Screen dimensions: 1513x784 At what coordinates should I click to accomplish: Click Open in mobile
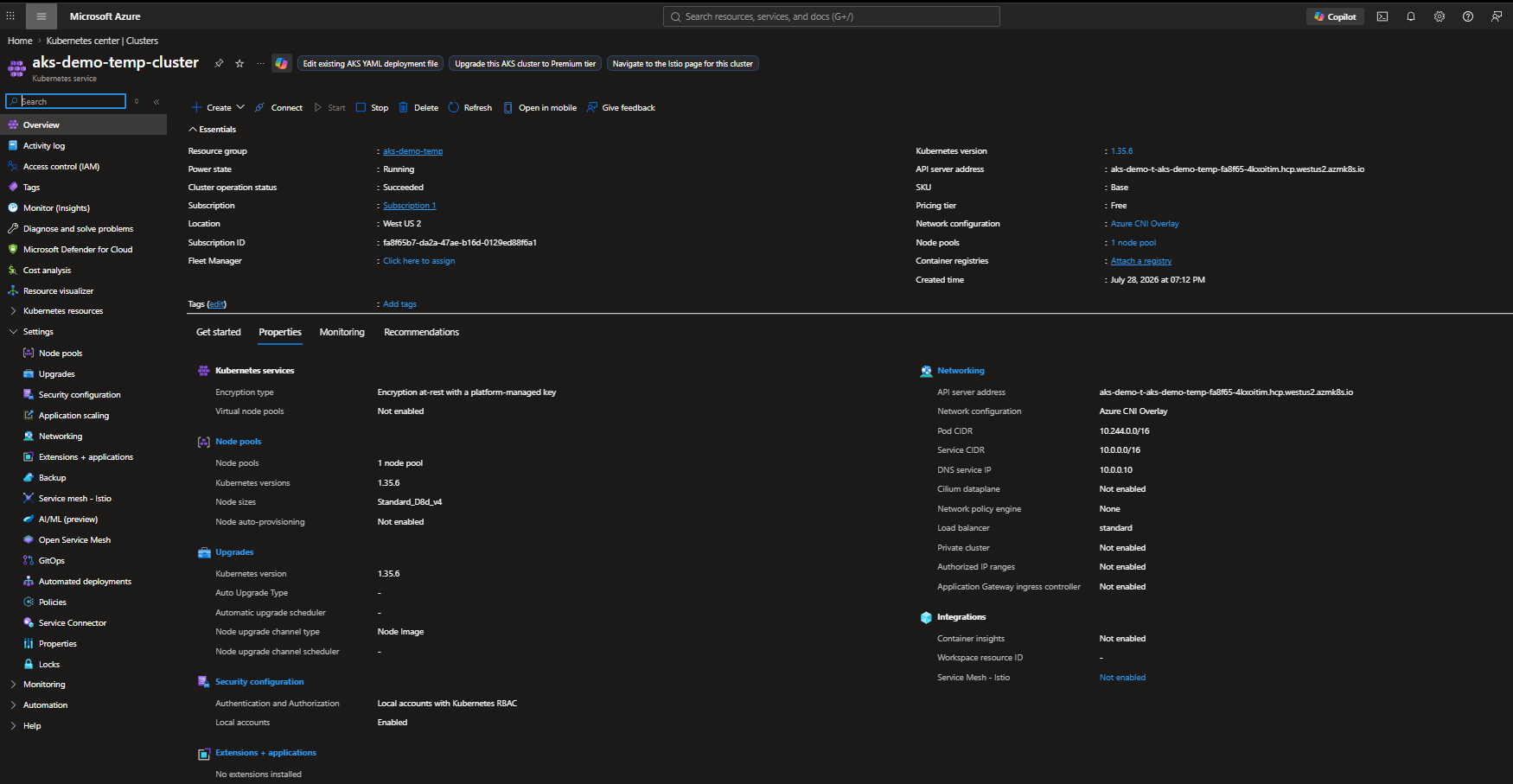tap(540, 108)
